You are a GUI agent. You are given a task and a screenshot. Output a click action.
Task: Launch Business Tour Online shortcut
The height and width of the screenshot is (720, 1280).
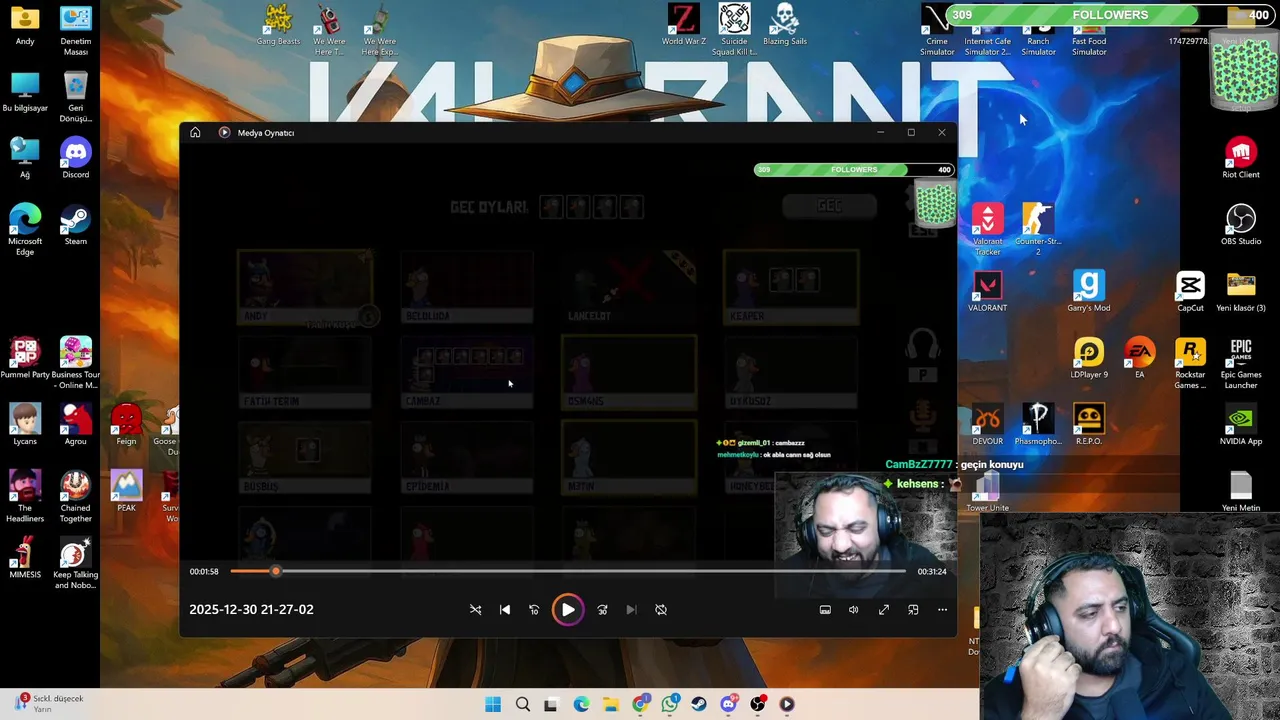tap(75, 363)
